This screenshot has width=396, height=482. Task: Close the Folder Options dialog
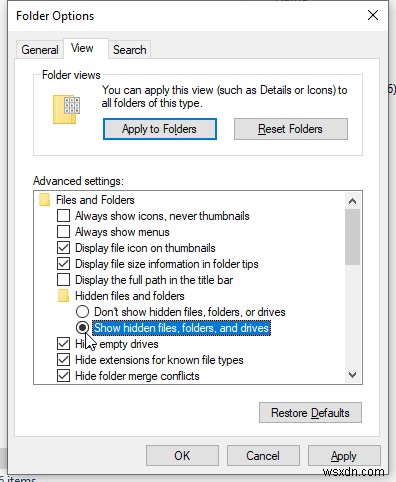(x=373, y=15)
